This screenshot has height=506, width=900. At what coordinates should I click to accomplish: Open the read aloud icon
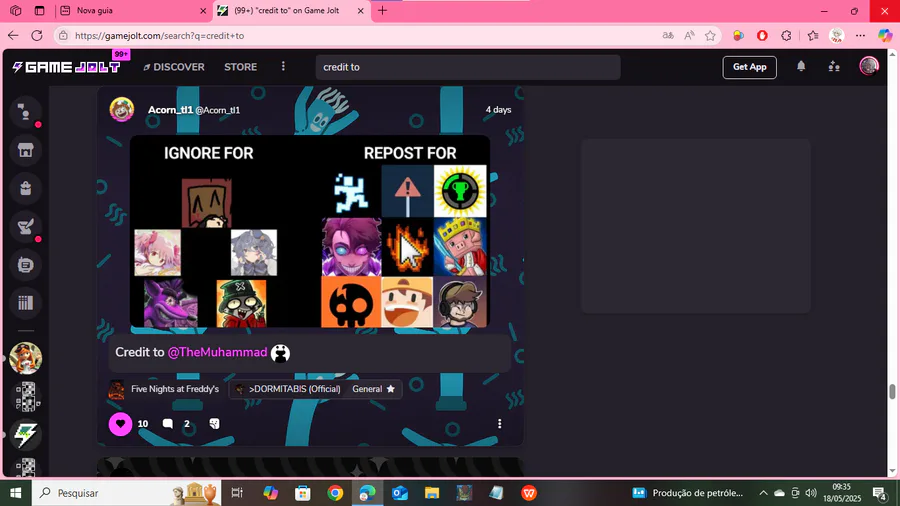[689, 36]
